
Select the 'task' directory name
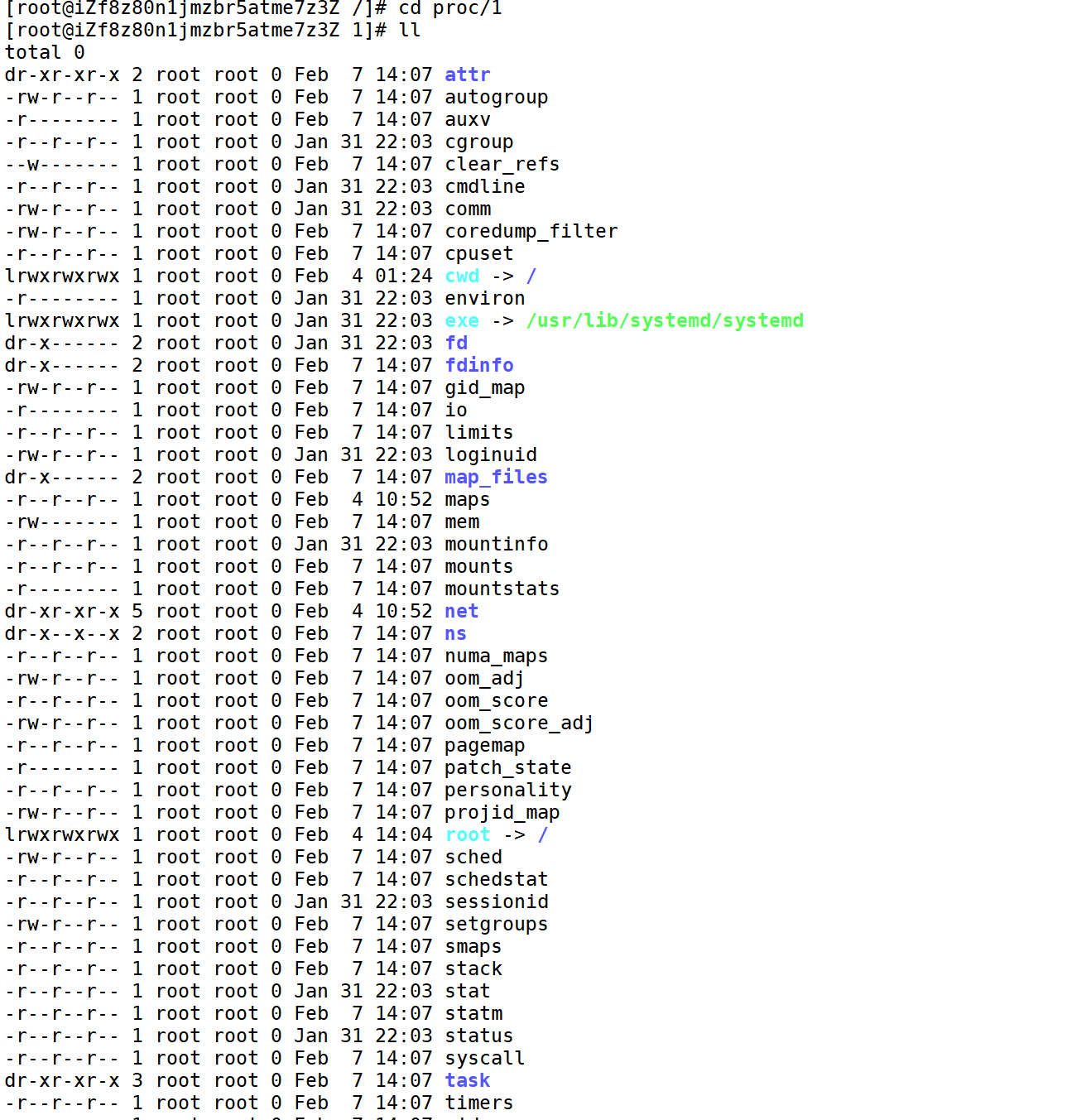pyautogui.click(x=468, y=1080)
